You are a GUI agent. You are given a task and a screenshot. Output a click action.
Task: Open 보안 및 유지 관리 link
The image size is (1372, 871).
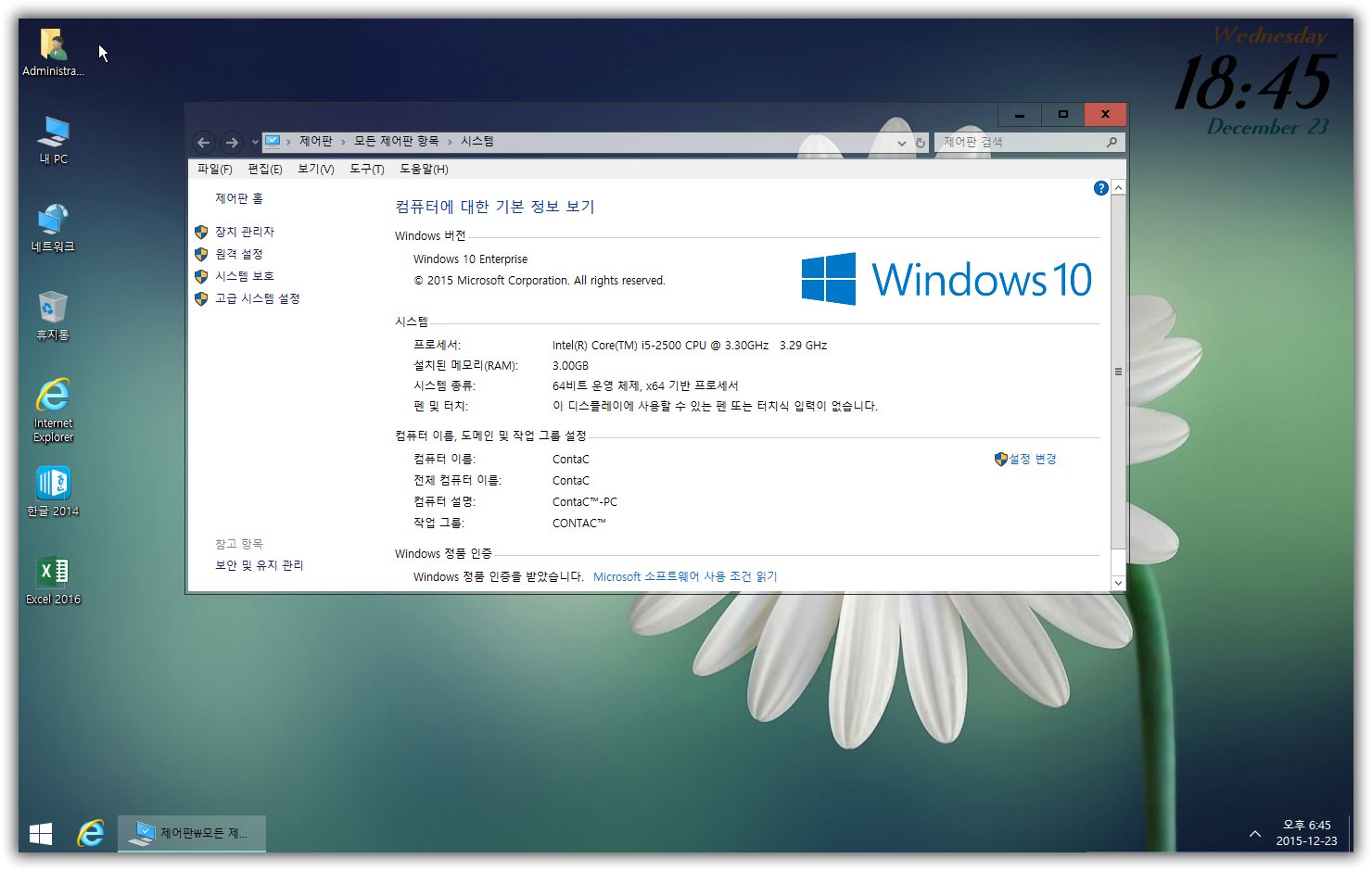click(x=260, y=565)
